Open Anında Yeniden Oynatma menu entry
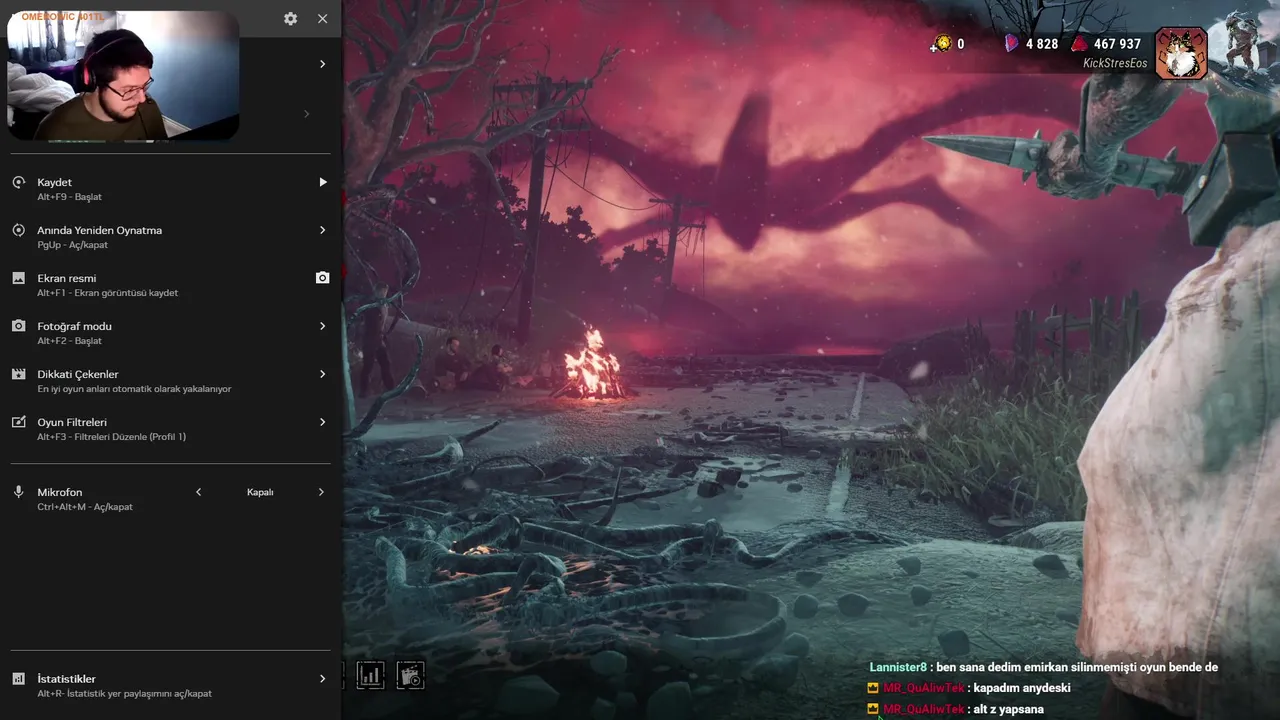Image resolution: width=1280 pixels, height=720 pixels. pos(170,237)
